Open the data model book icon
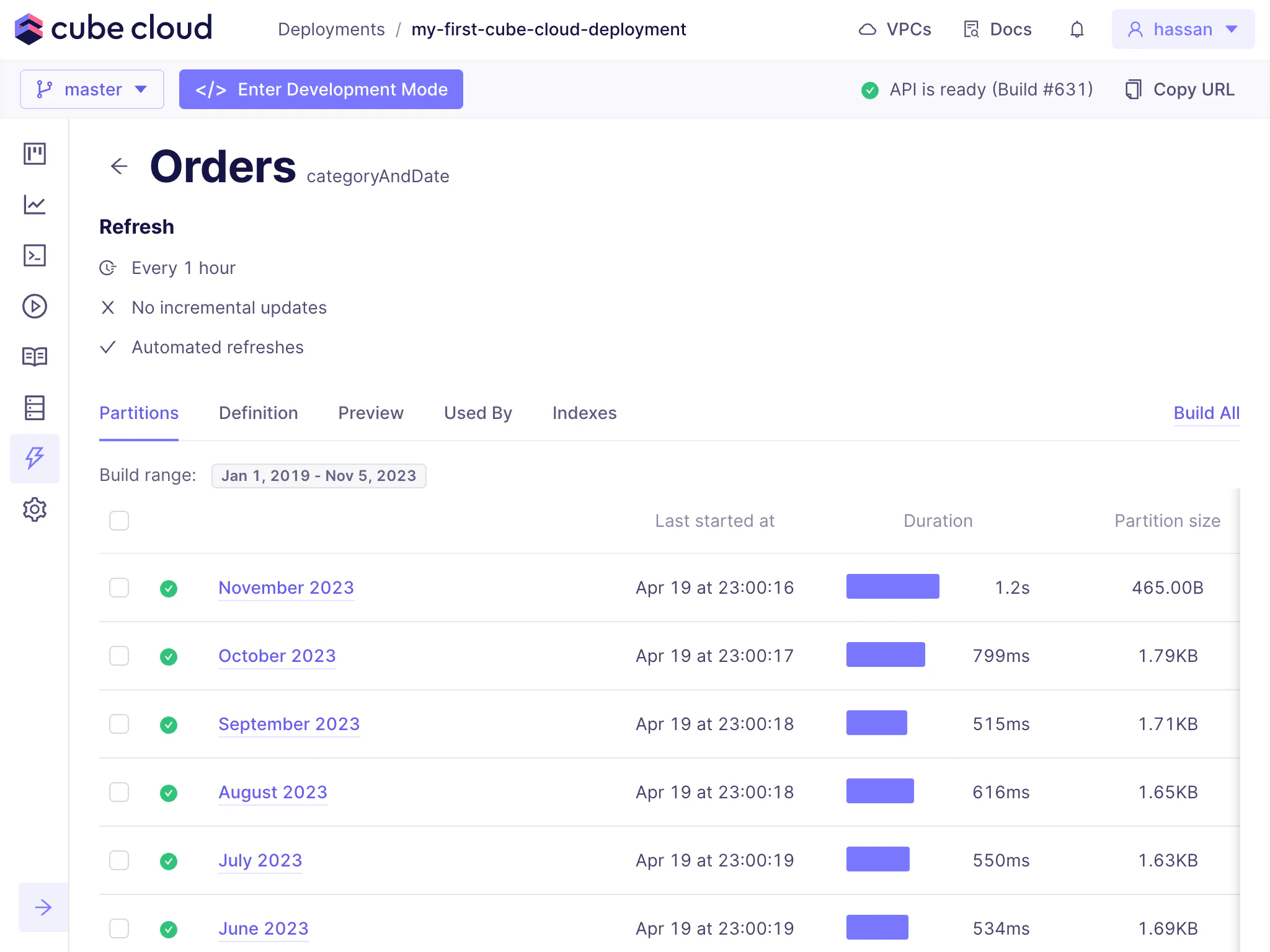 [x=35, y=357]
